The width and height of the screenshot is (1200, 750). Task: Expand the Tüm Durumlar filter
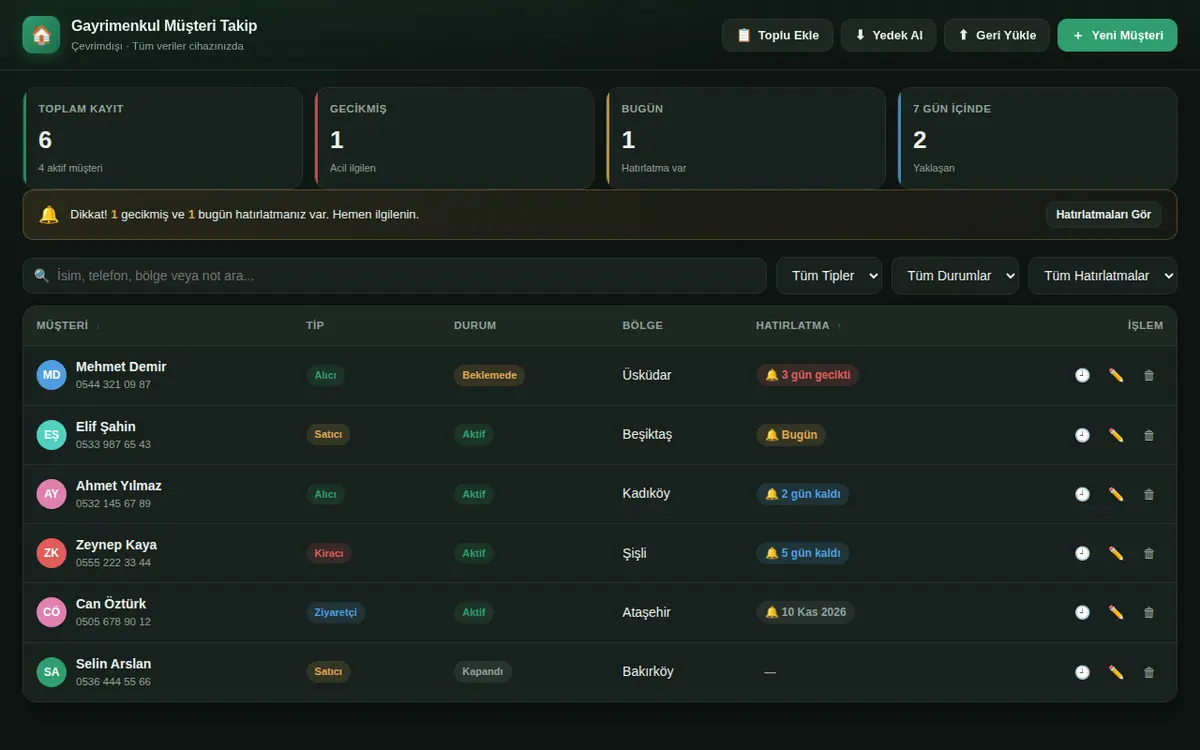click(955, 276)
